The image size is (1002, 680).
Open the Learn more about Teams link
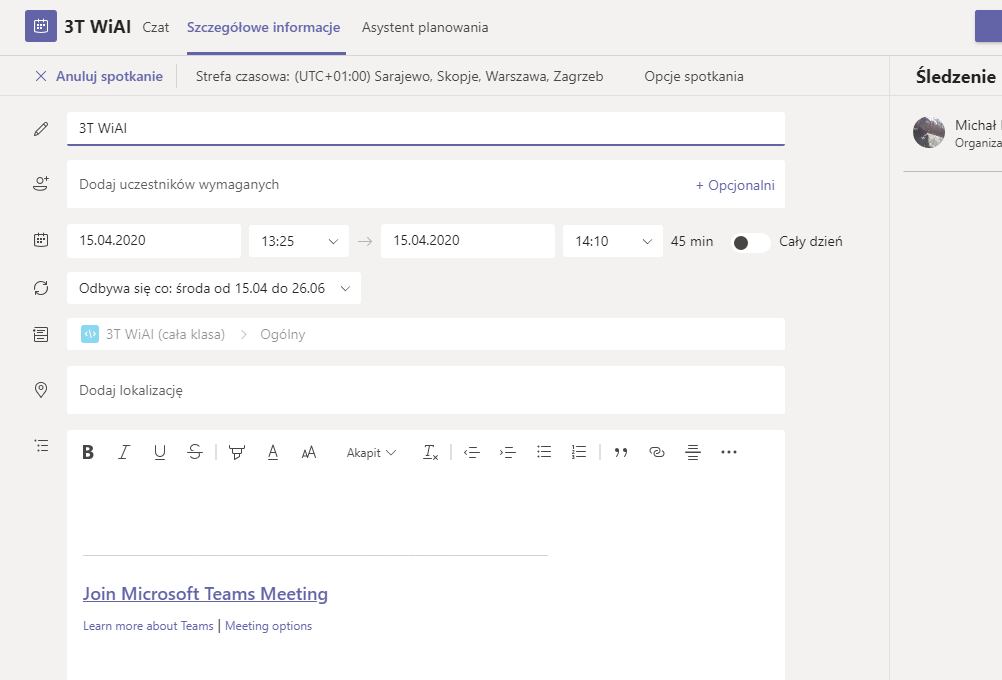(148, 626)
